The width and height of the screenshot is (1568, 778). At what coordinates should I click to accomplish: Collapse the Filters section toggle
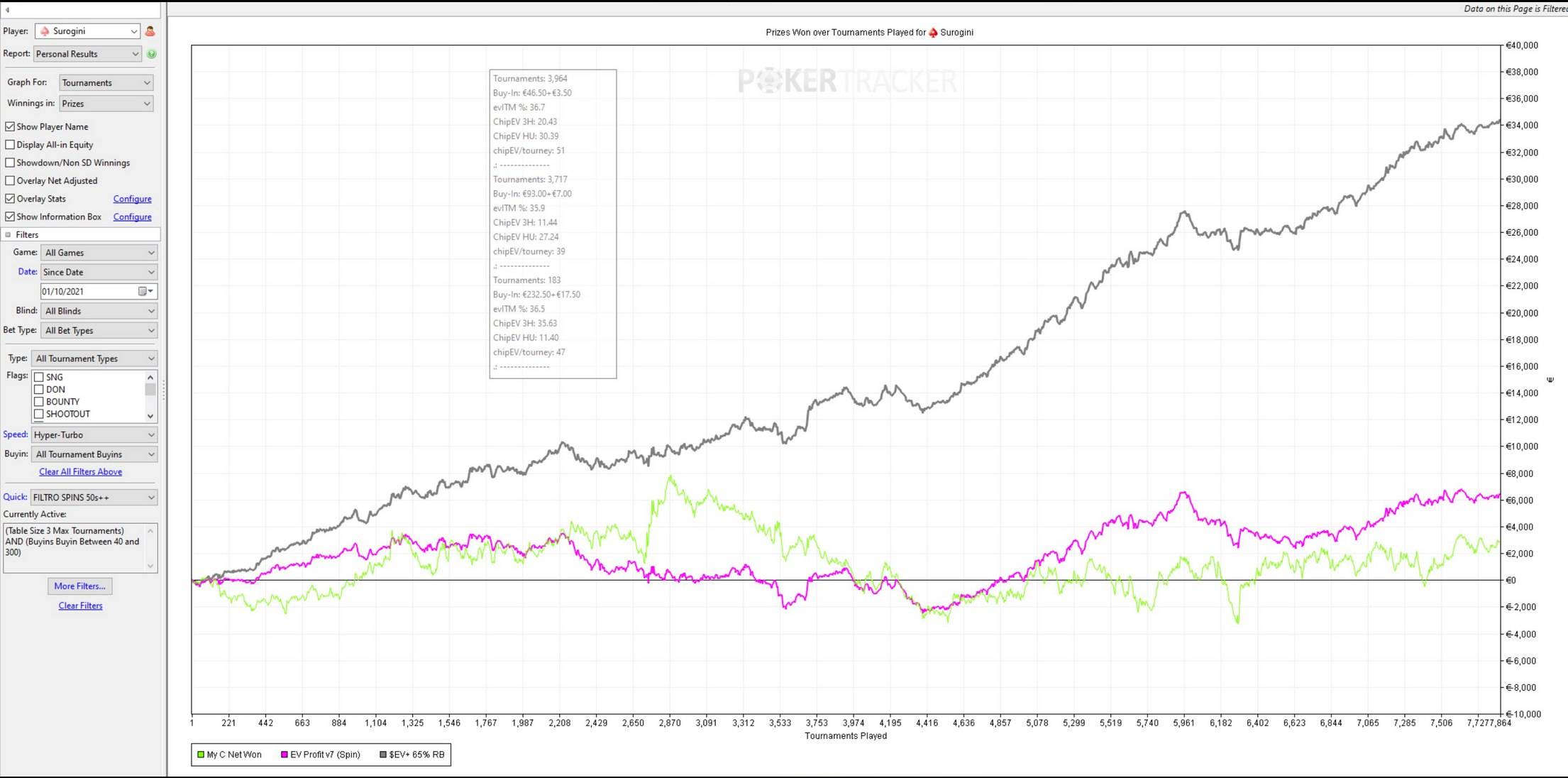9,235
